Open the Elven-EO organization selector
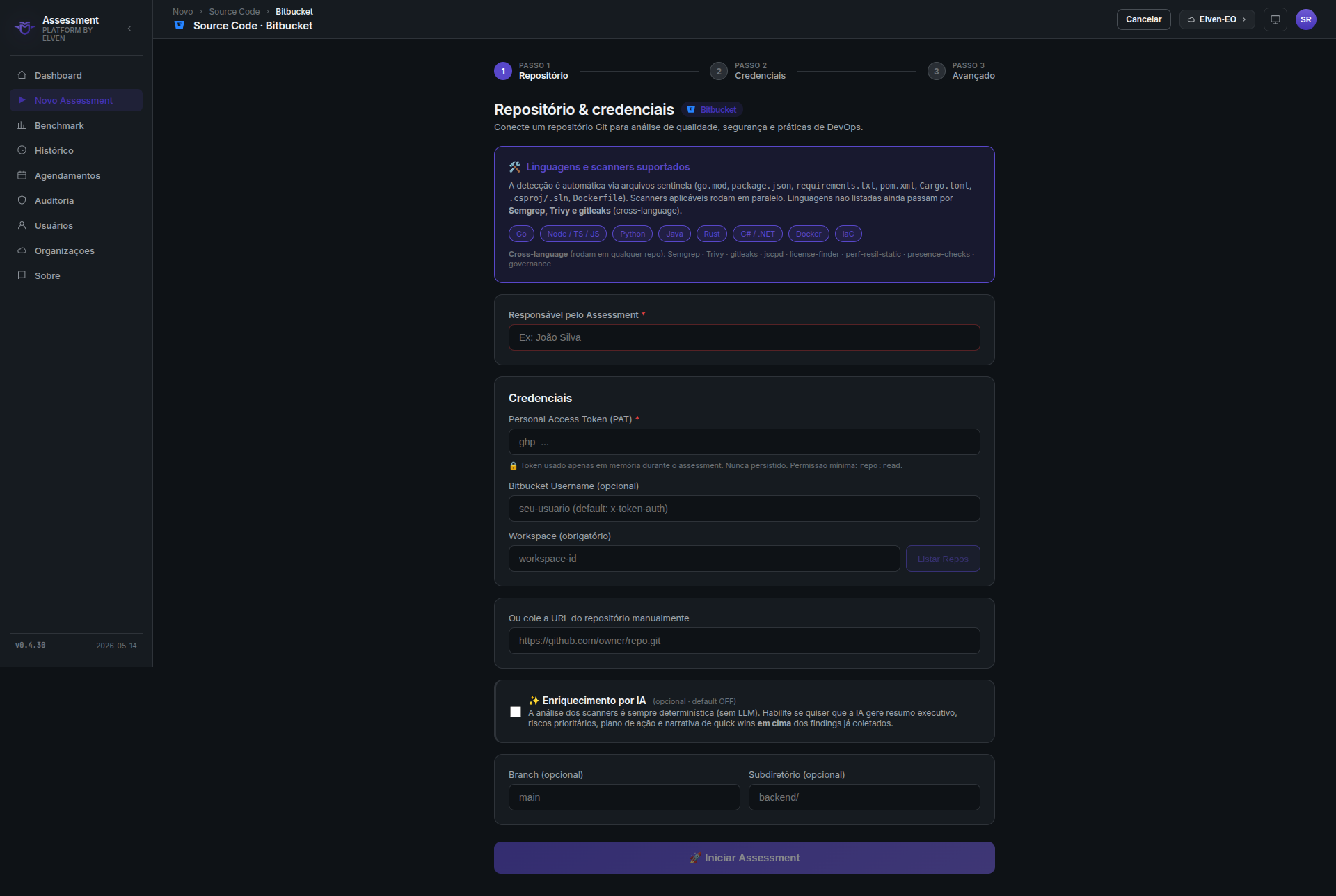Image resolution: width=1336 pixels, height=896 pixels. tap(1217, 19)
